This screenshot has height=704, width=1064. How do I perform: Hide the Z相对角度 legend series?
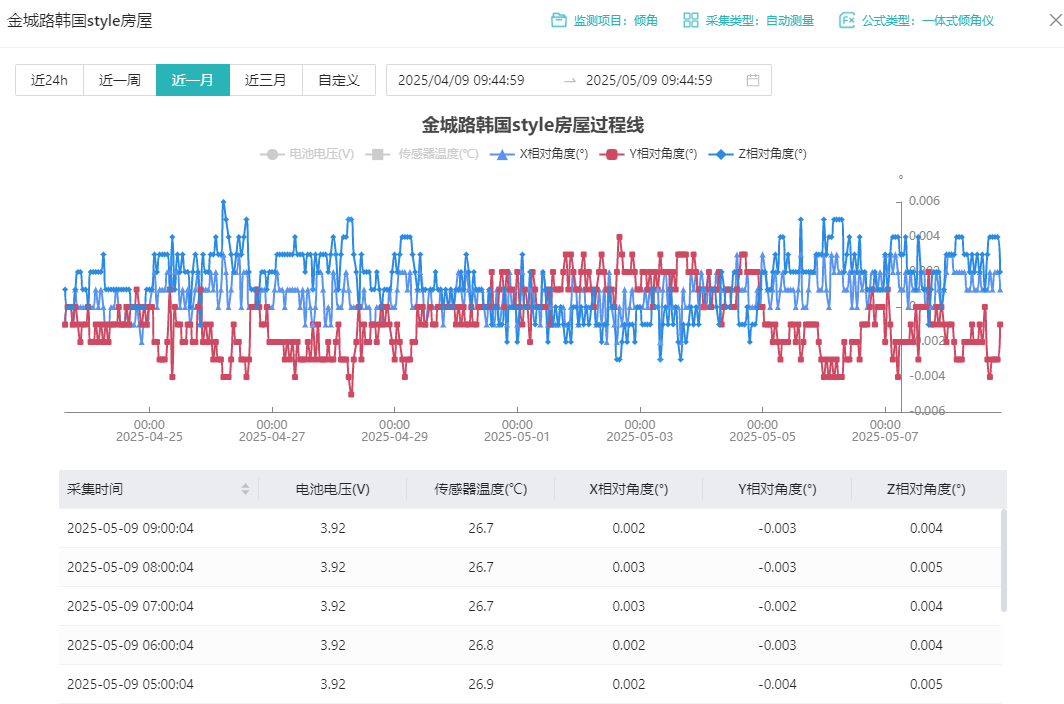pos(757,154)
